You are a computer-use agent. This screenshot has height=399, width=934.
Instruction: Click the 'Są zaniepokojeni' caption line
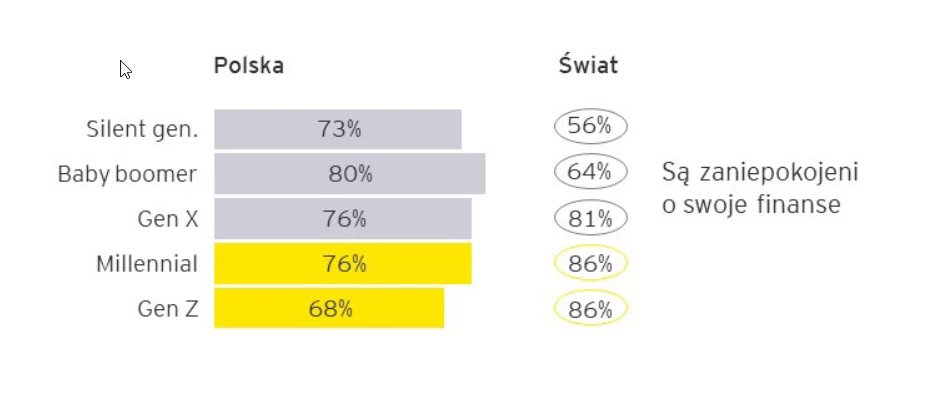click(x=760, y=173)
